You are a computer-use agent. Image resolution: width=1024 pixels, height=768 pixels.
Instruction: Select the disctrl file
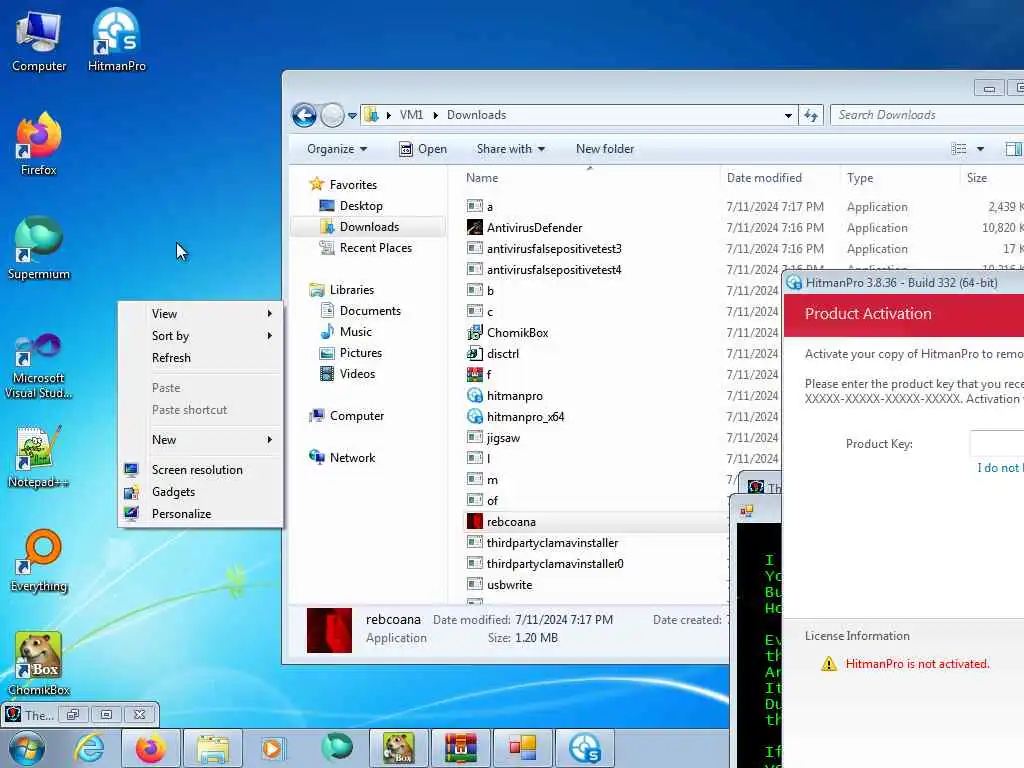pyautogui.click(x=493, y=353)
